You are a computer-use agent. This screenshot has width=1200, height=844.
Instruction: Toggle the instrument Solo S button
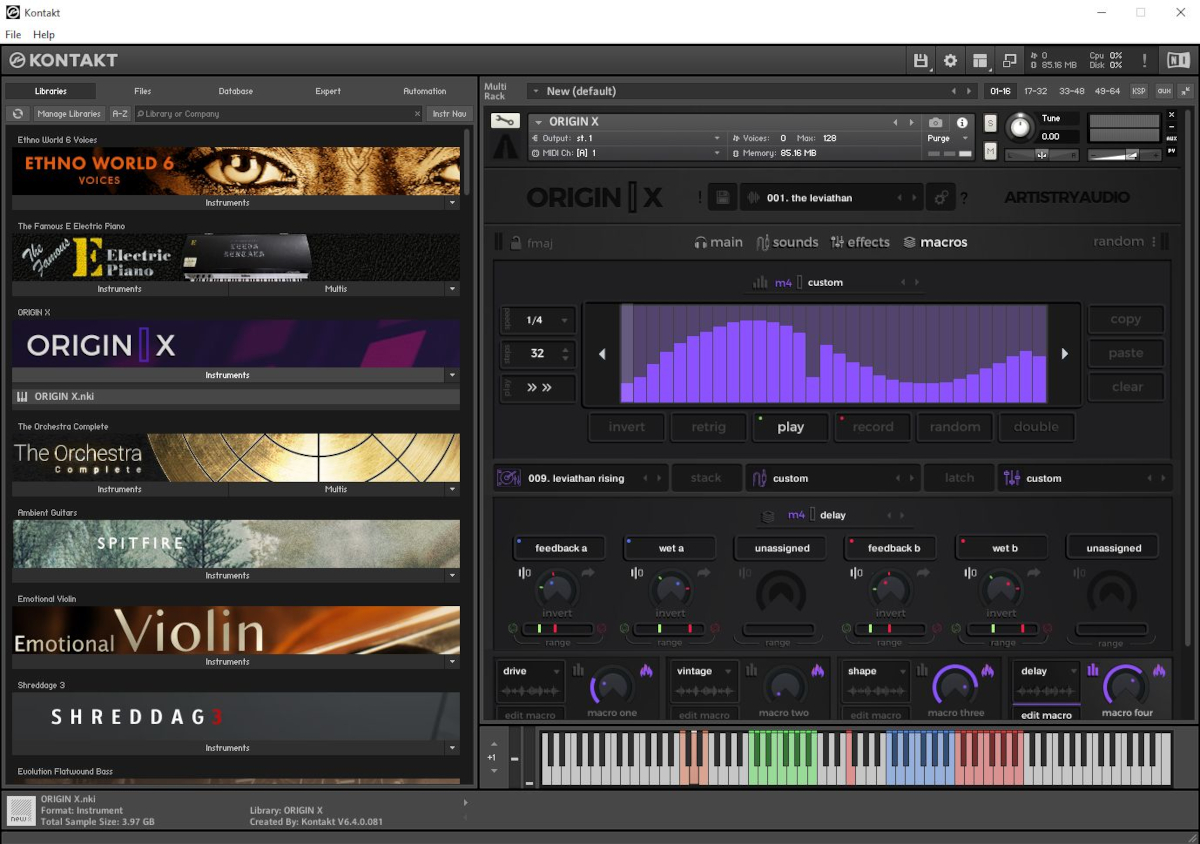990,123
